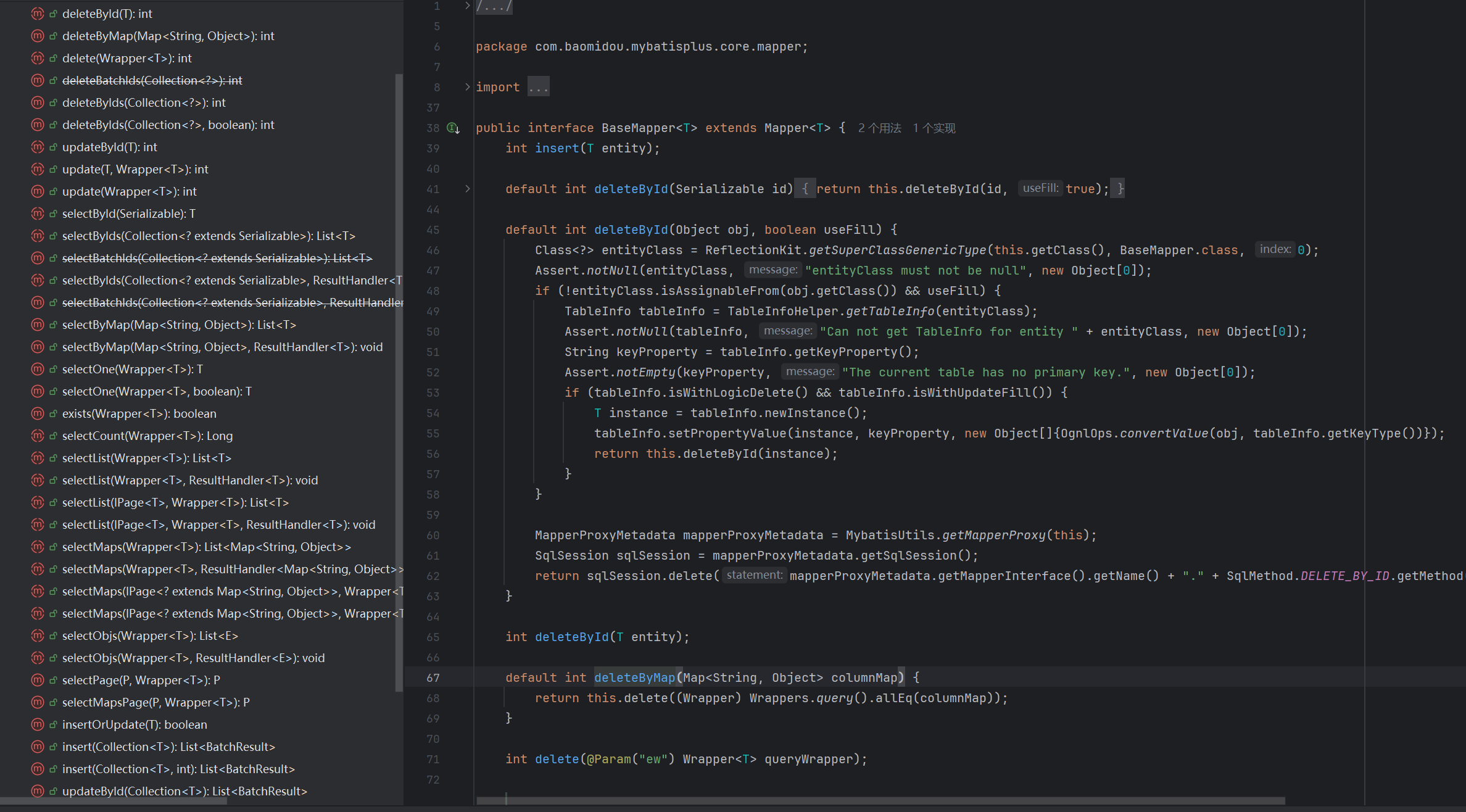
Task: Select selectList(Wrapper<T>): List<T> entry
Action: pos(146,458)
